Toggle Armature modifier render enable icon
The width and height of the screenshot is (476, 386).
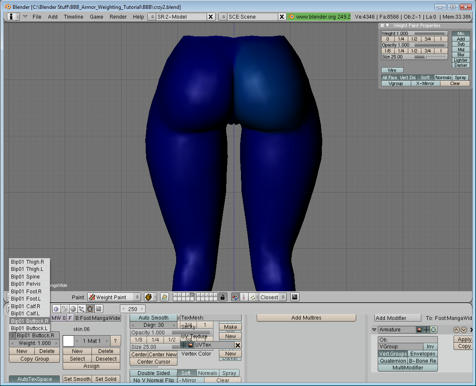tap(419, 330)
